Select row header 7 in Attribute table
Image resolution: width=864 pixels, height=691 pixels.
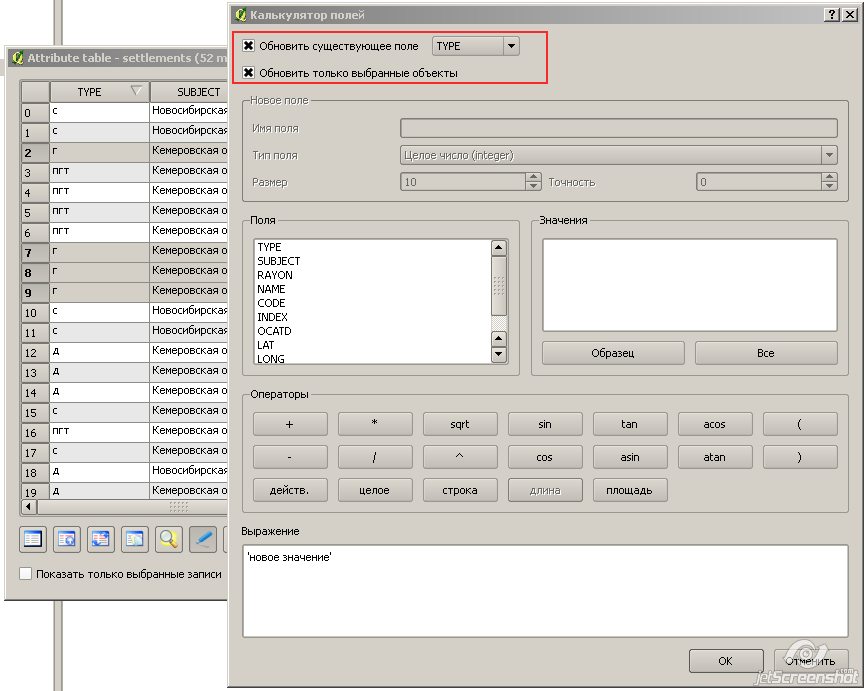35,253
